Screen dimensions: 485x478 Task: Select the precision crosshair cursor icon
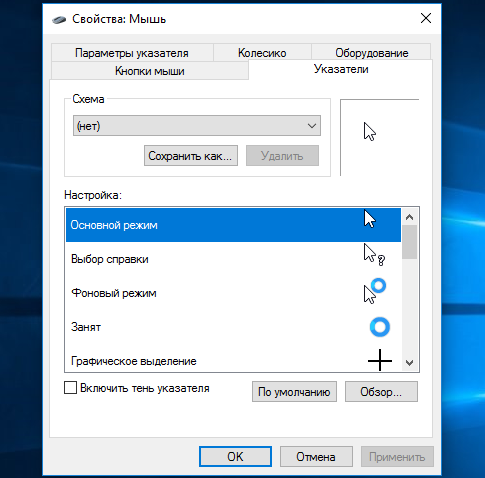point(380,360)
